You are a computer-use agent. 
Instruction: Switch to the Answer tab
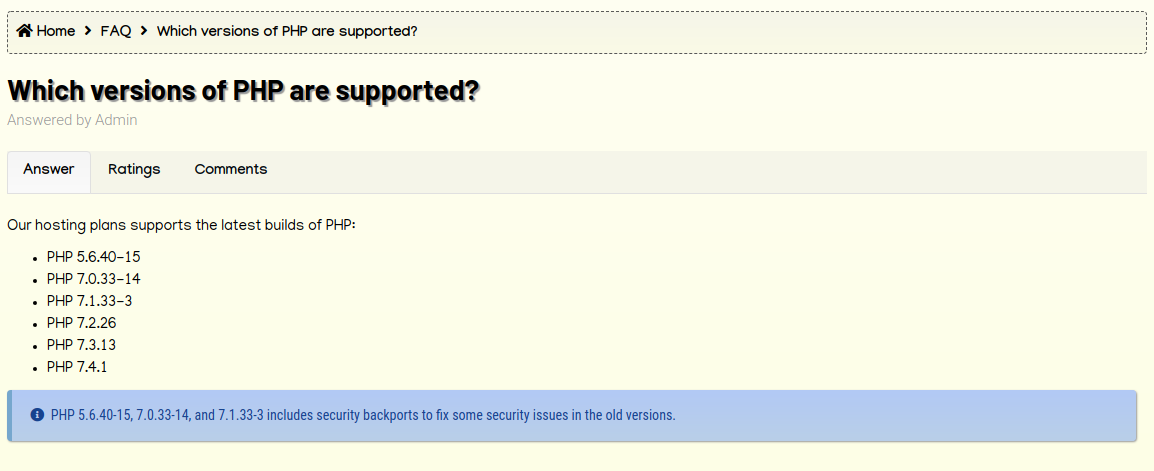[49, 172]
